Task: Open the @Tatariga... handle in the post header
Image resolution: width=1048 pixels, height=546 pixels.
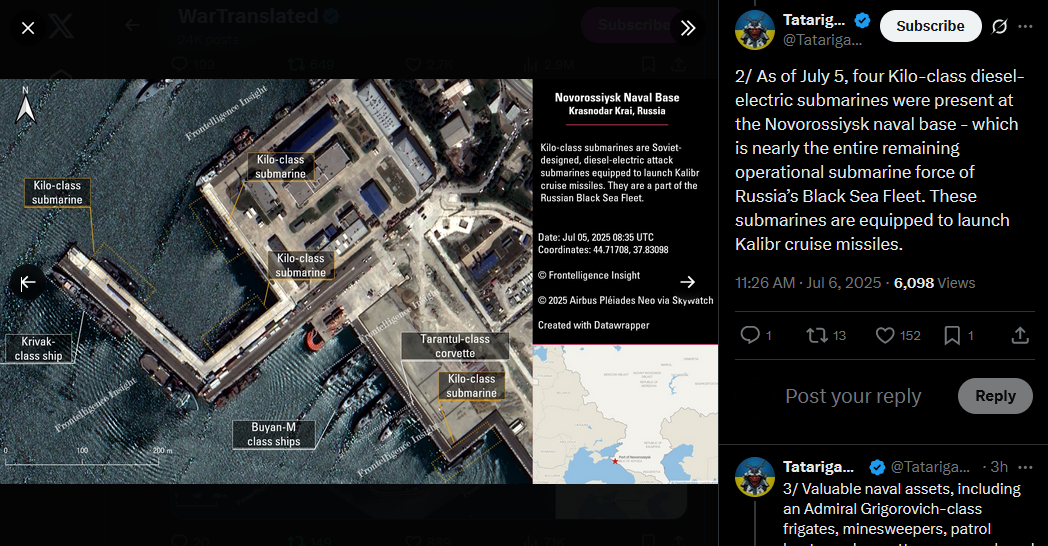Action: (x=822, y=40)
